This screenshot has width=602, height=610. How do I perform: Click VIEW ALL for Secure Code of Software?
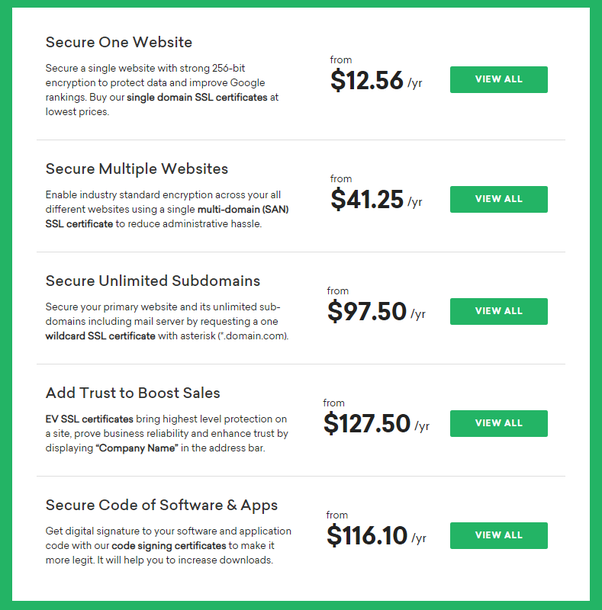pyautogui.click(x=498, y=535)
